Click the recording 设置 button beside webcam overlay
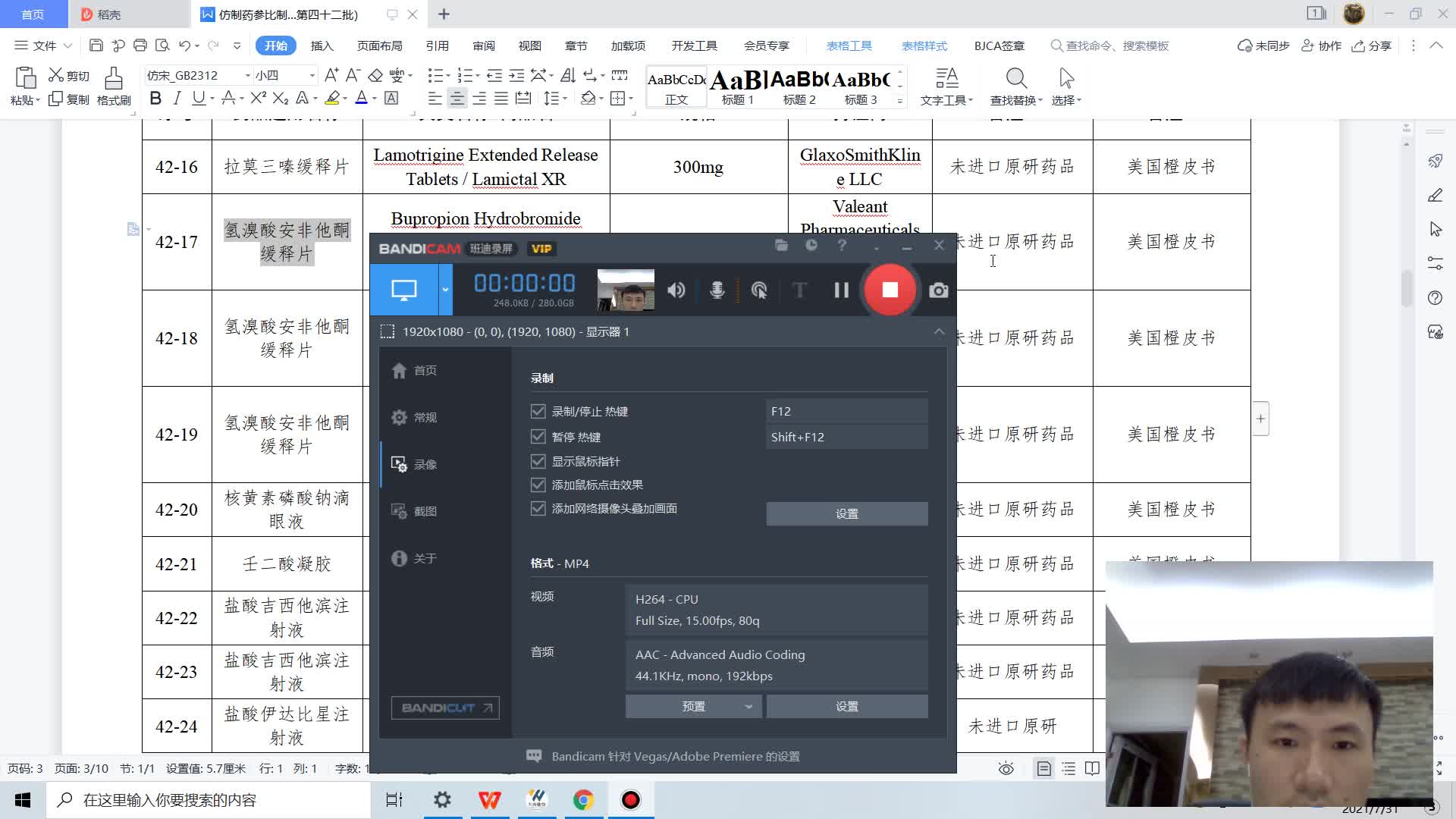The height and width of the screenshot is (819, 1456). (x=846, y=513)
